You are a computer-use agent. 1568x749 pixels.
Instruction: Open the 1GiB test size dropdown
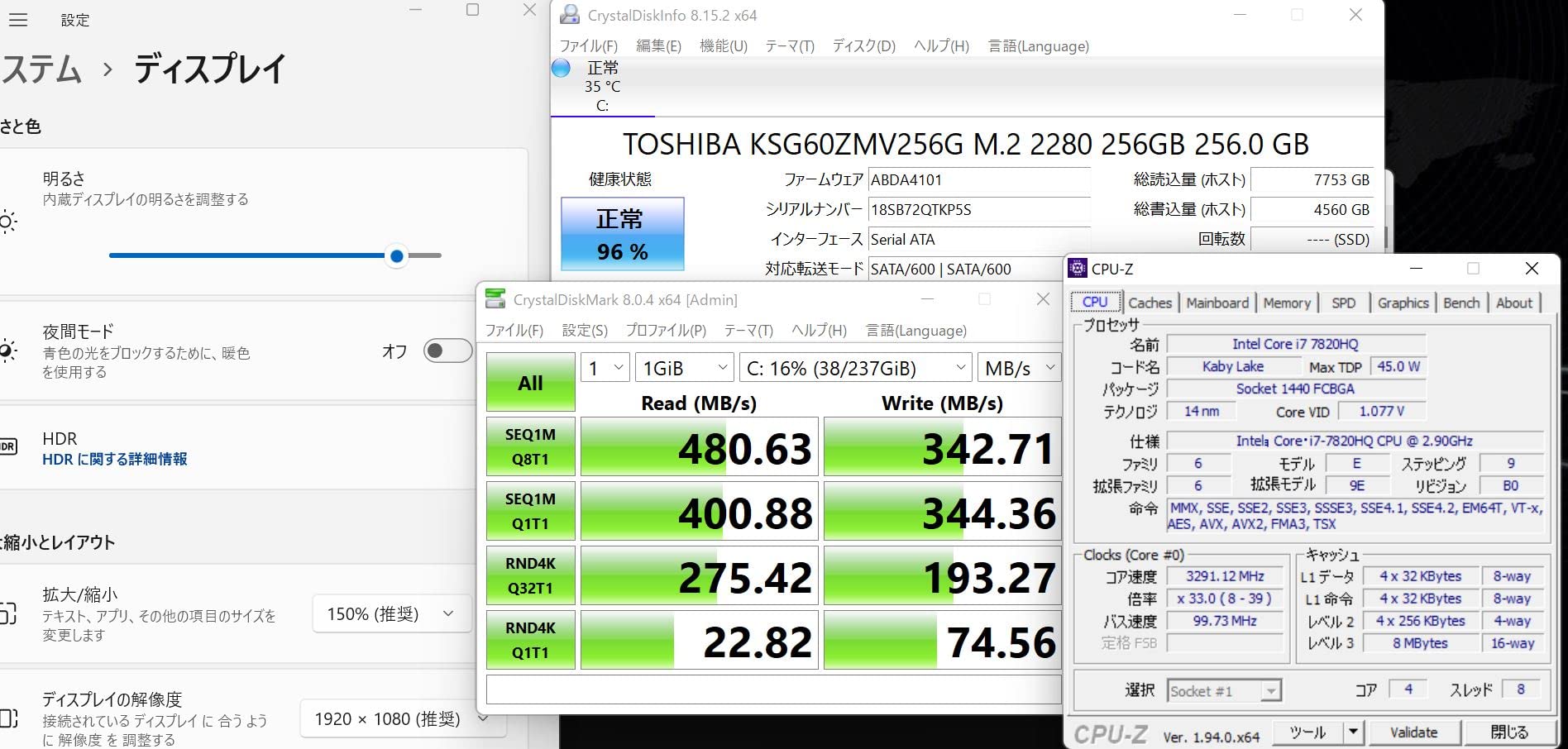pyautogui.click(x=685, y=368)
